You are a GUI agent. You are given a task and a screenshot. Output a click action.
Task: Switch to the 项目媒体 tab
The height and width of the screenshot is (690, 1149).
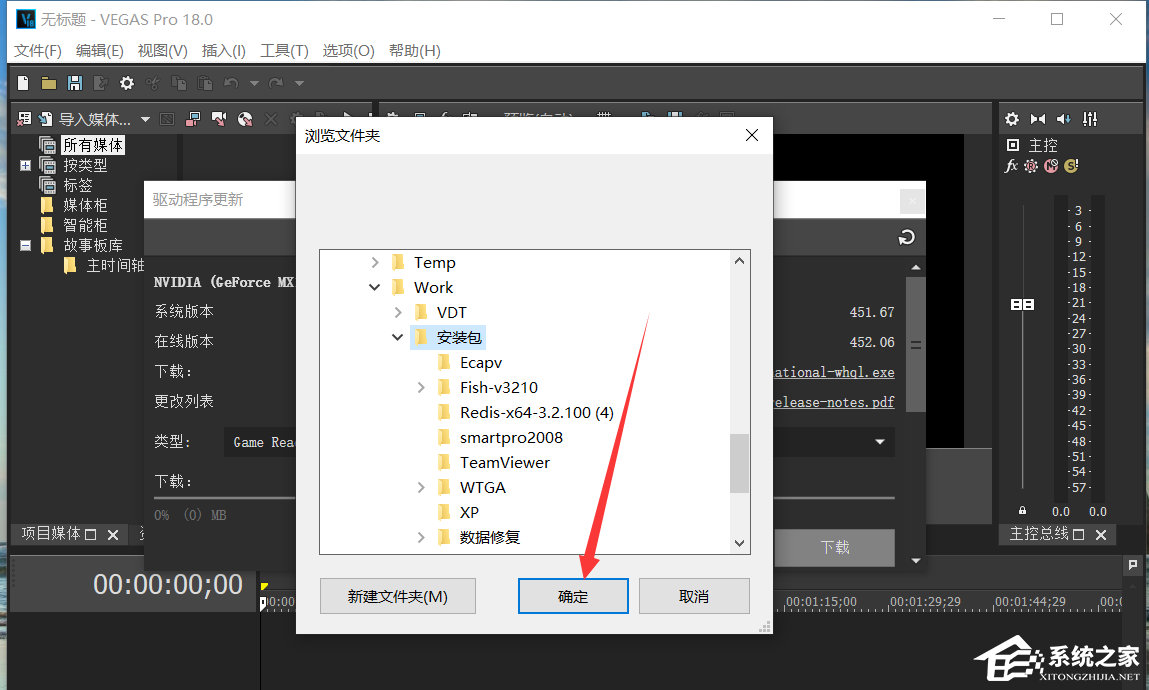click(x=52, y=534)
